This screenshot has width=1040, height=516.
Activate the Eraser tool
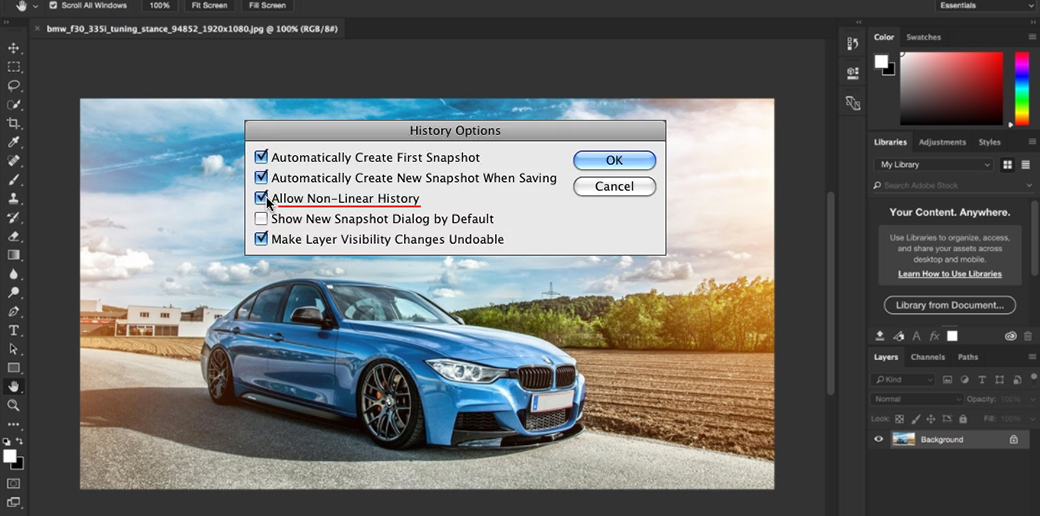click(14, 236)
